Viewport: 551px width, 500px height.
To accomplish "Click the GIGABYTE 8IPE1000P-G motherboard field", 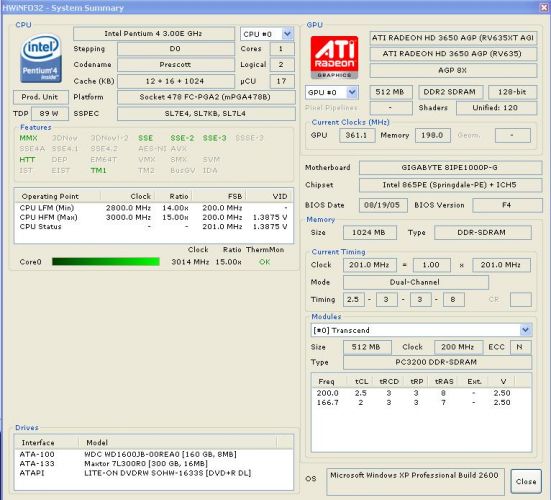I will coord(450,168).
